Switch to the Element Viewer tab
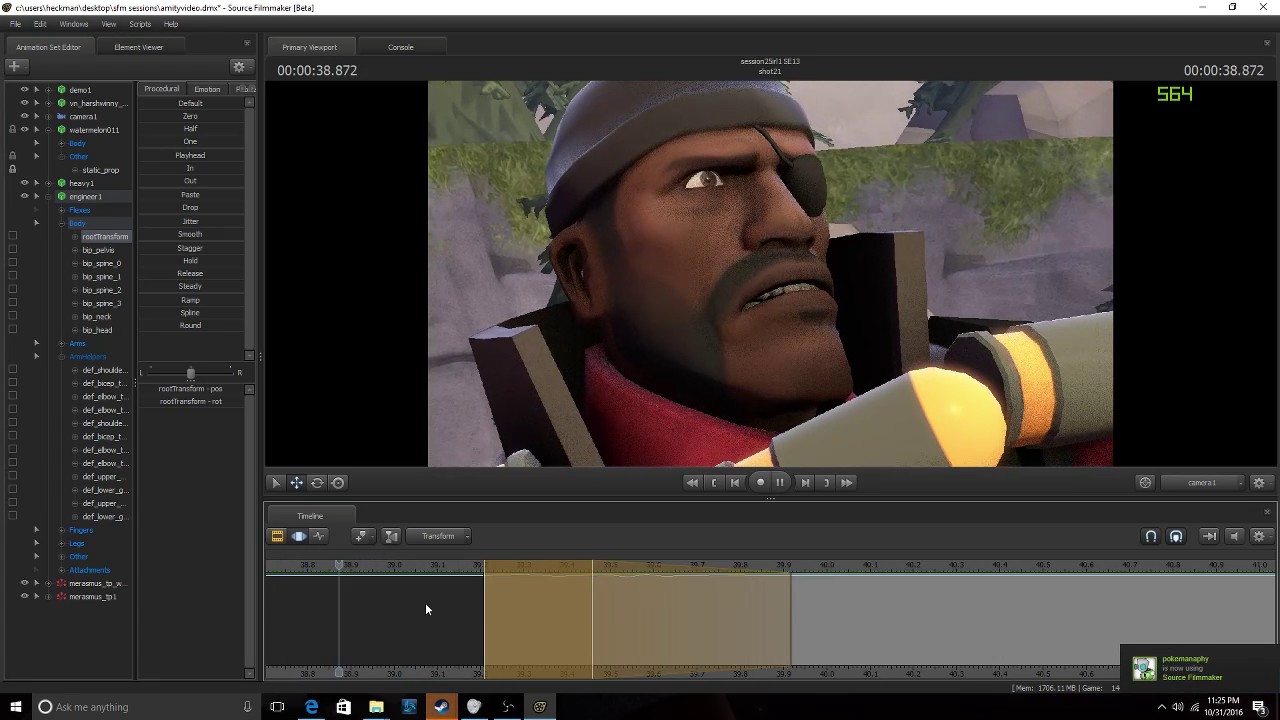The height and width of the screenshot is (720, 1280). click(x=138, y=47)
